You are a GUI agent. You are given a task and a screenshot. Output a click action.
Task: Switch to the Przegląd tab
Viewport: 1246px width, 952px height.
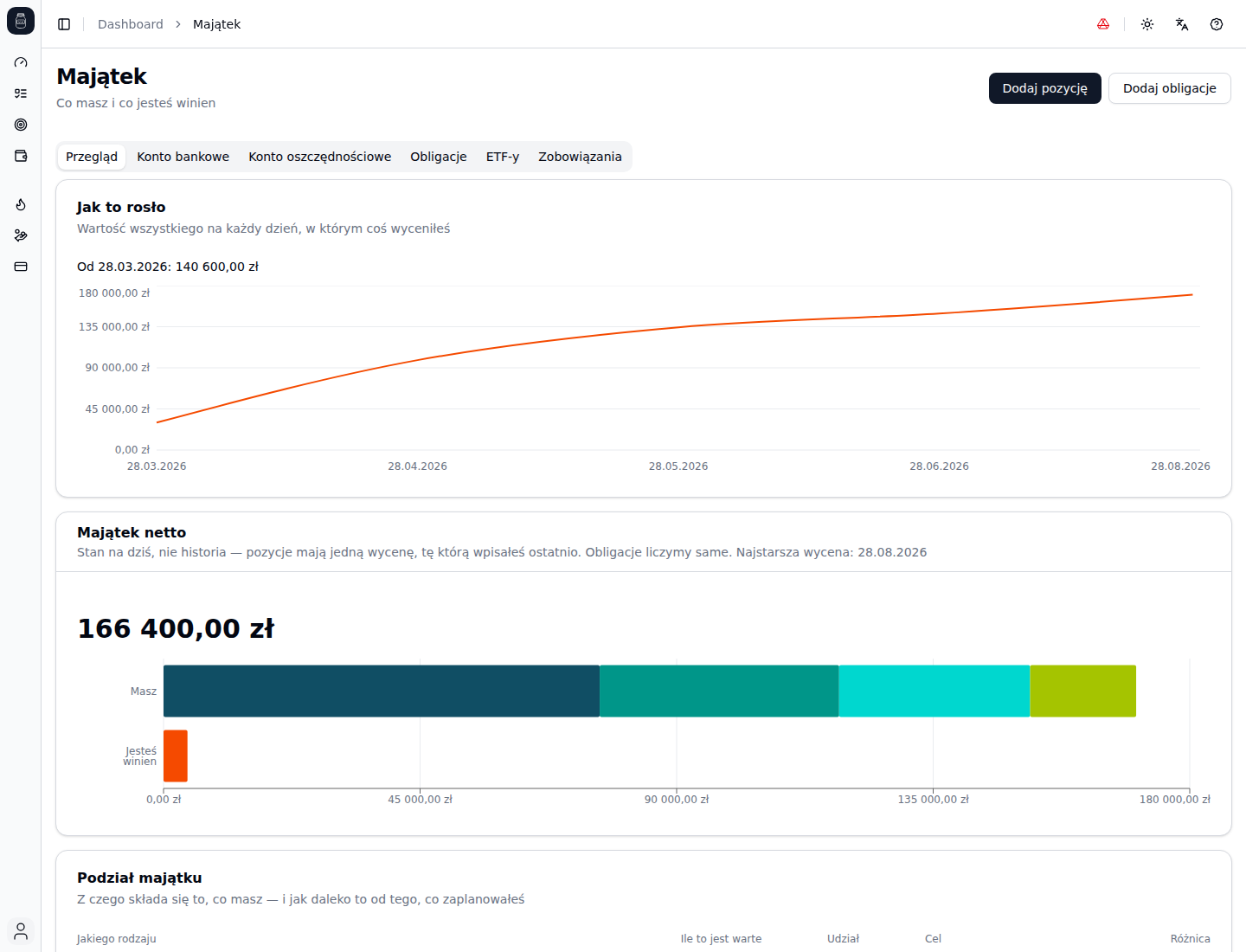tap(92, 157)
